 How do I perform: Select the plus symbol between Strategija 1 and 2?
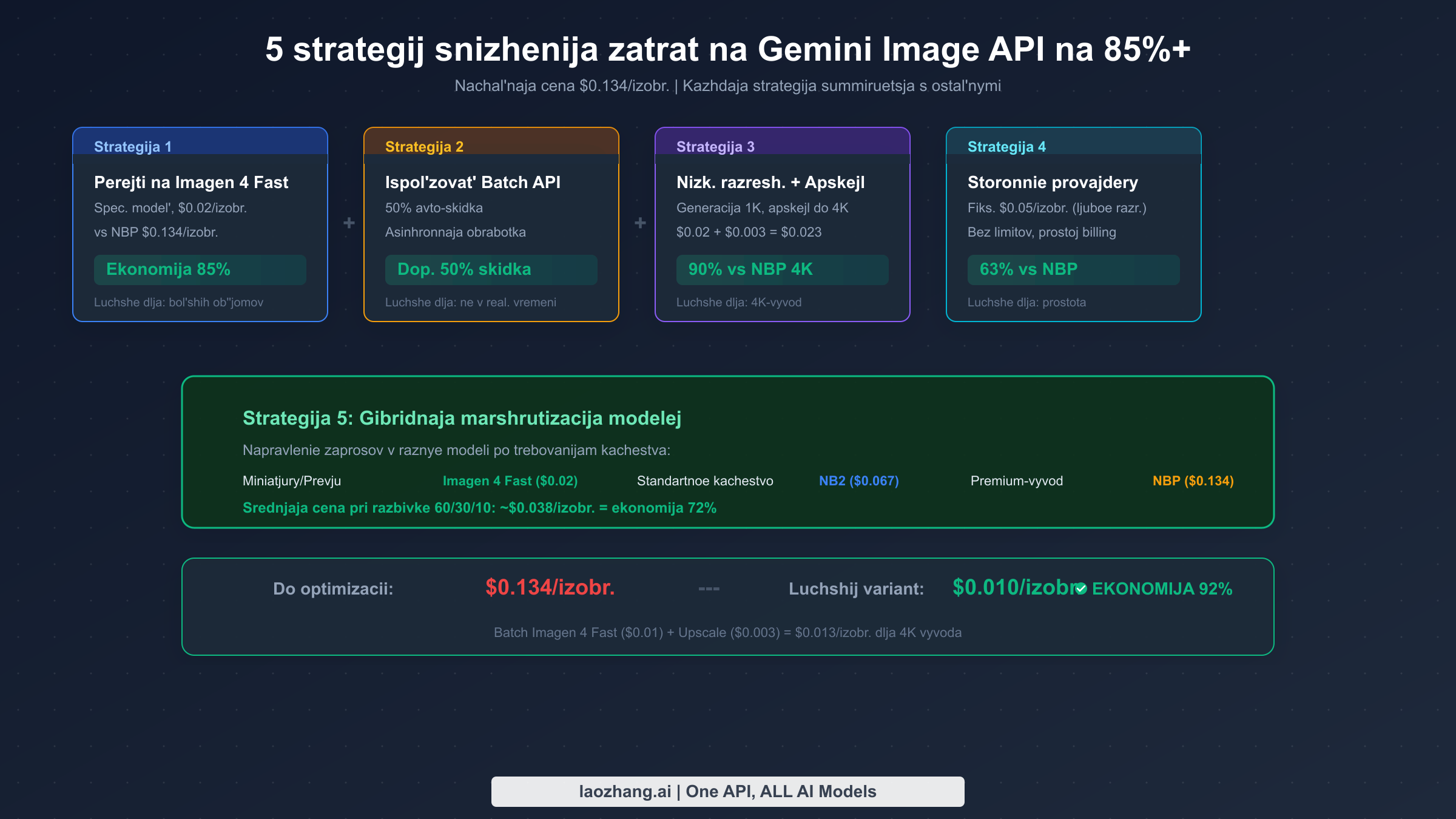(350, 223)
